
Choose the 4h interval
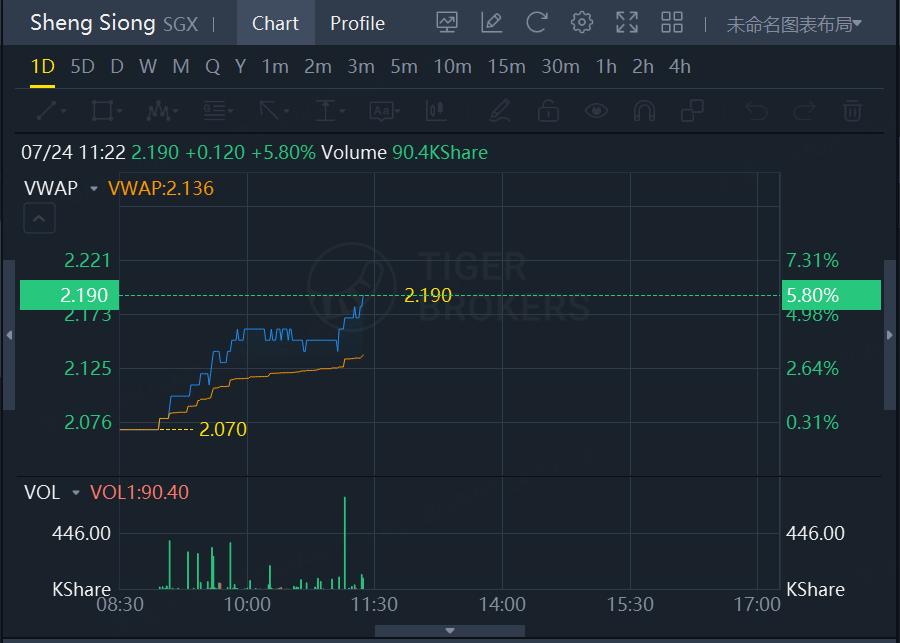679,67
